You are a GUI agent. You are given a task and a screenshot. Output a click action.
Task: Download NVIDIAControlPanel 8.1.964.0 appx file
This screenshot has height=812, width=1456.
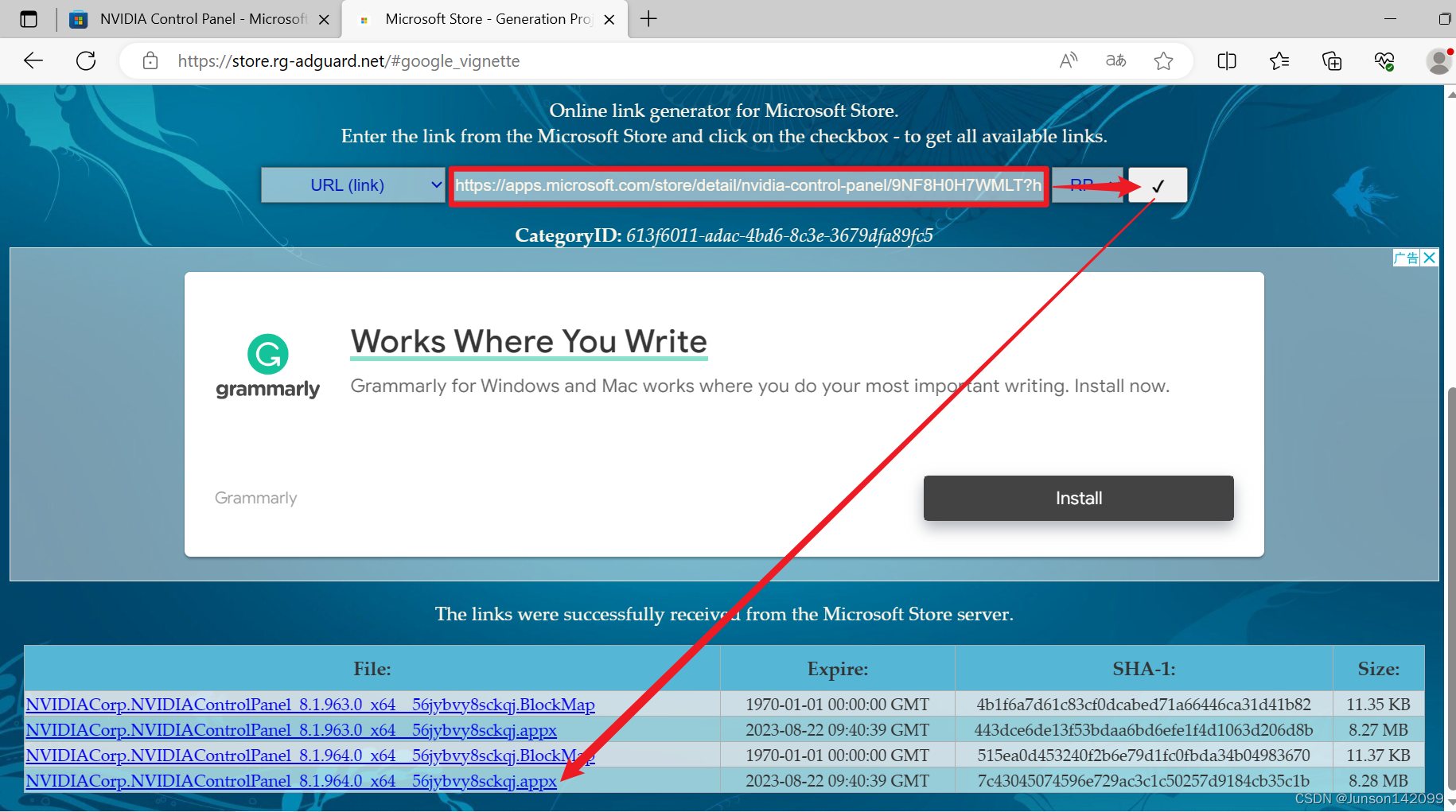(291, 781)
